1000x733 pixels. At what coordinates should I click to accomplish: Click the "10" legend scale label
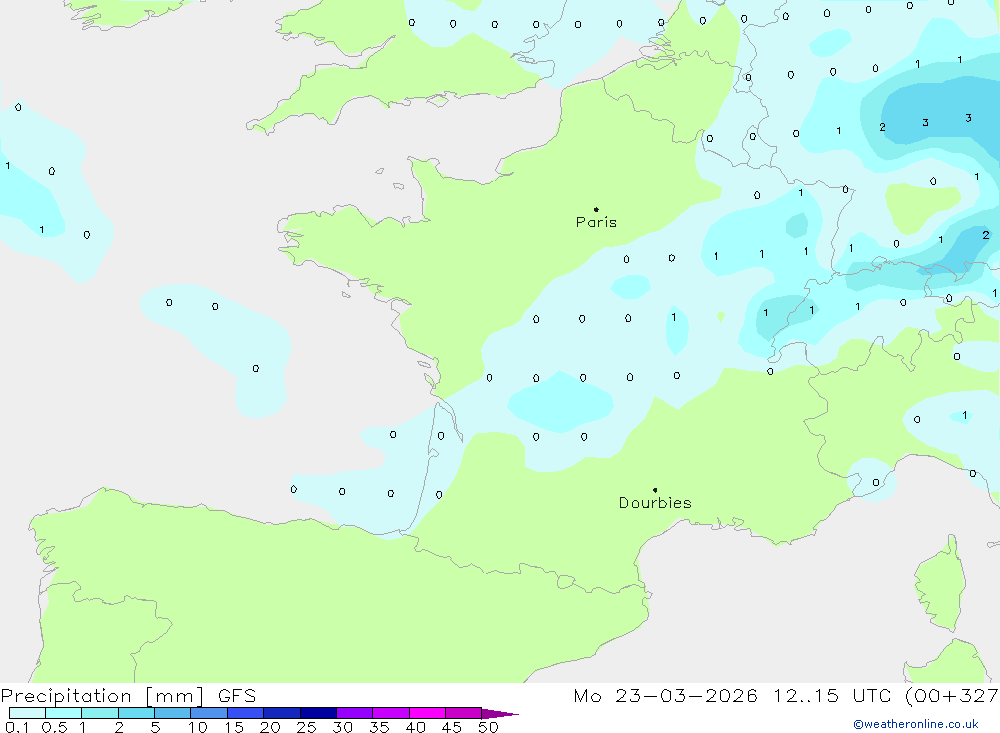(198, 727)
